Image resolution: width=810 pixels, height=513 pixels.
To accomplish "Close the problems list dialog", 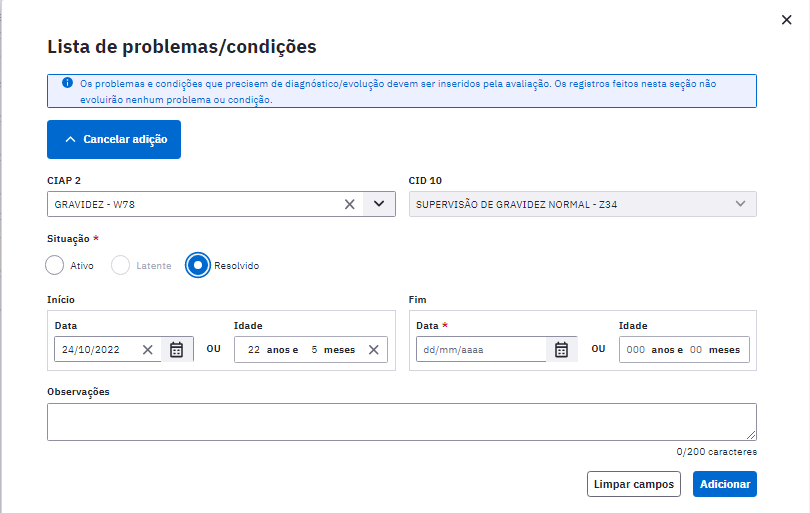I will tap(786, 20).
